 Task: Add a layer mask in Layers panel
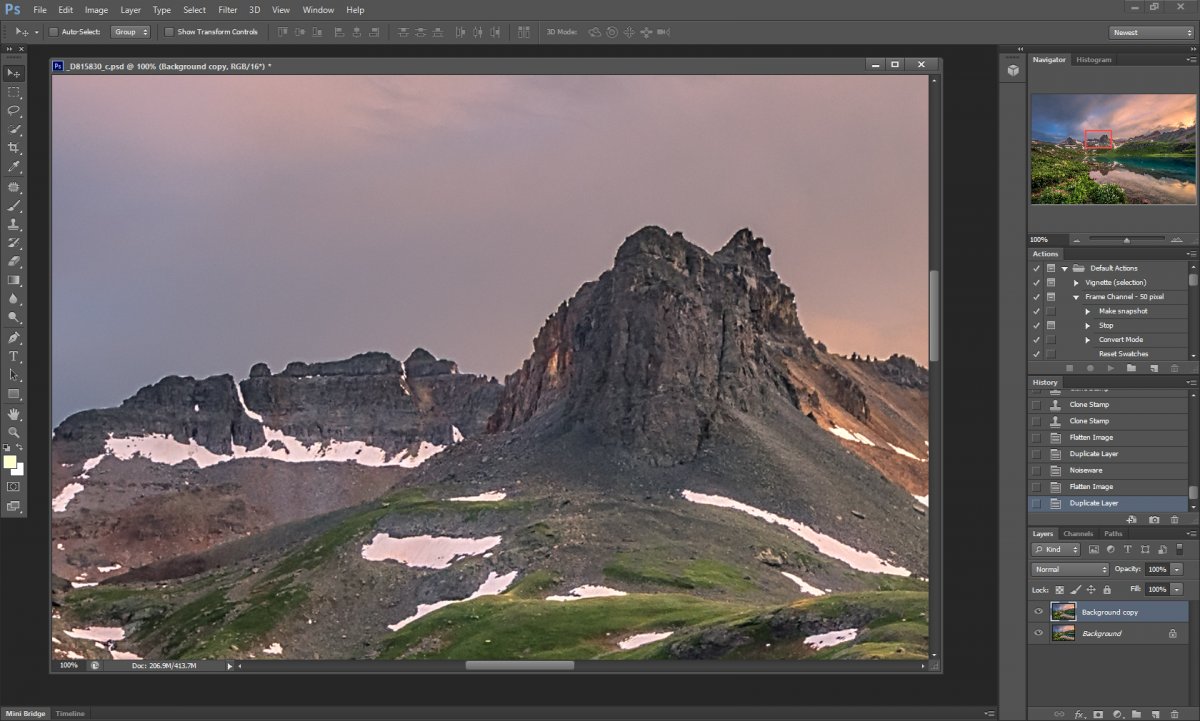tap(1098, 715)
